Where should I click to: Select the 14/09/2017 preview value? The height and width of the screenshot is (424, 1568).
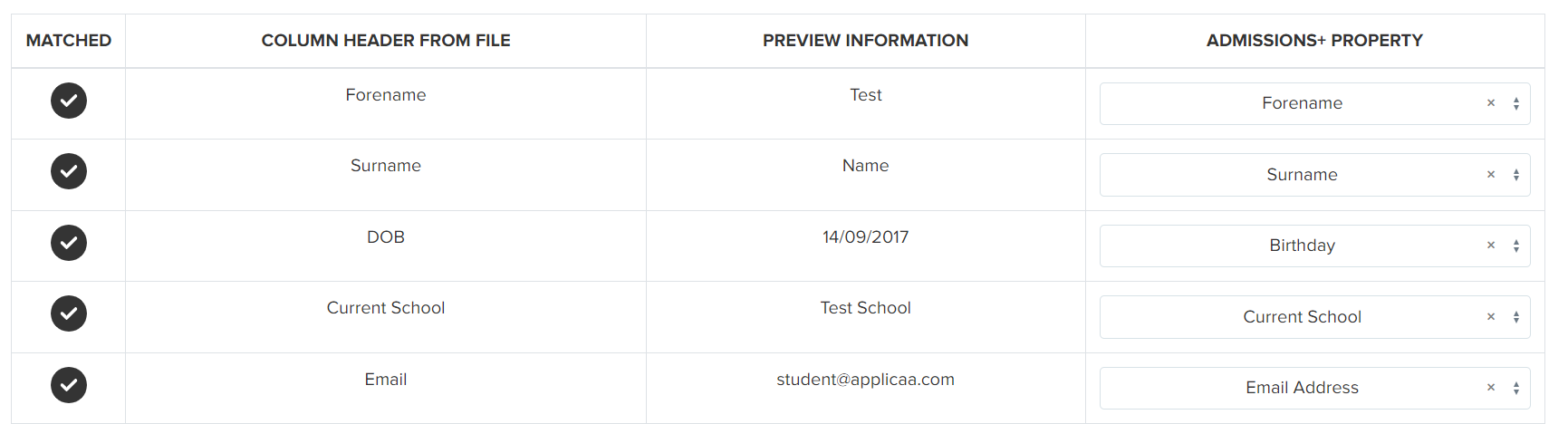tap(865, 237)
